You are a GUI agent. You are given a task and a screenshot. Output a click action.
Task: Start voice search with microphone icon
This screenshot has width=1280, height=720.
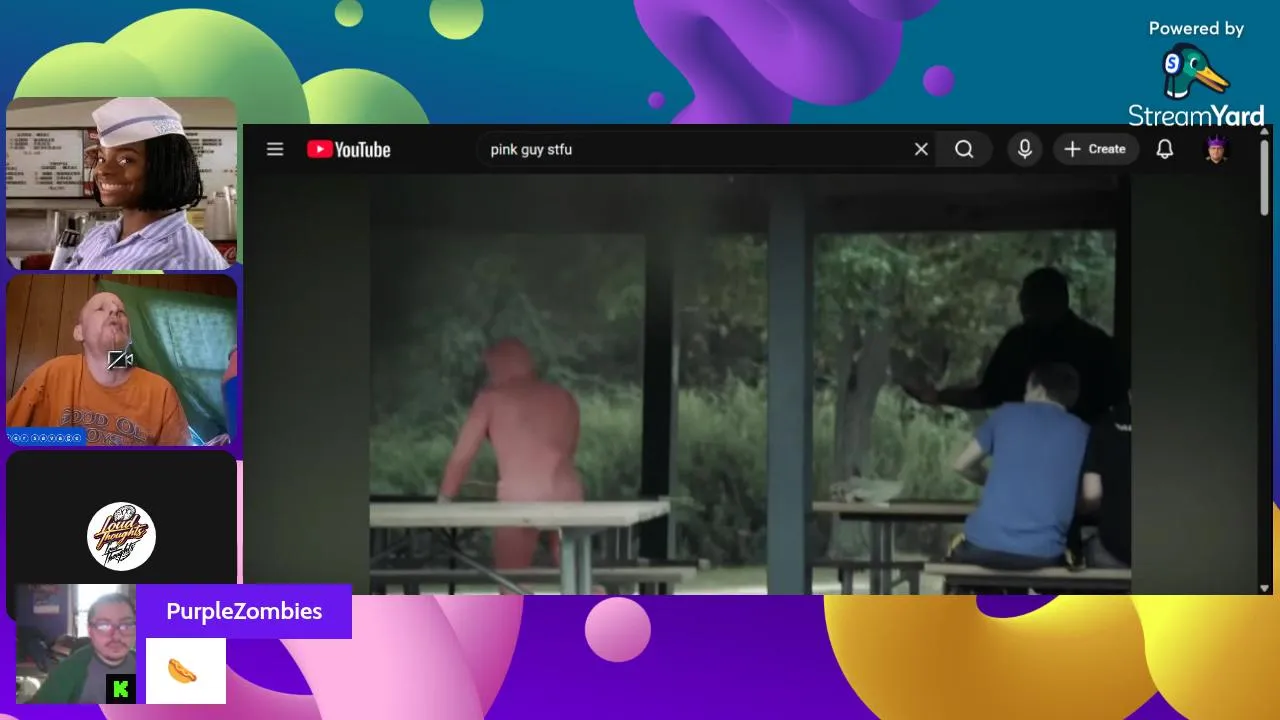point(1024,149)
